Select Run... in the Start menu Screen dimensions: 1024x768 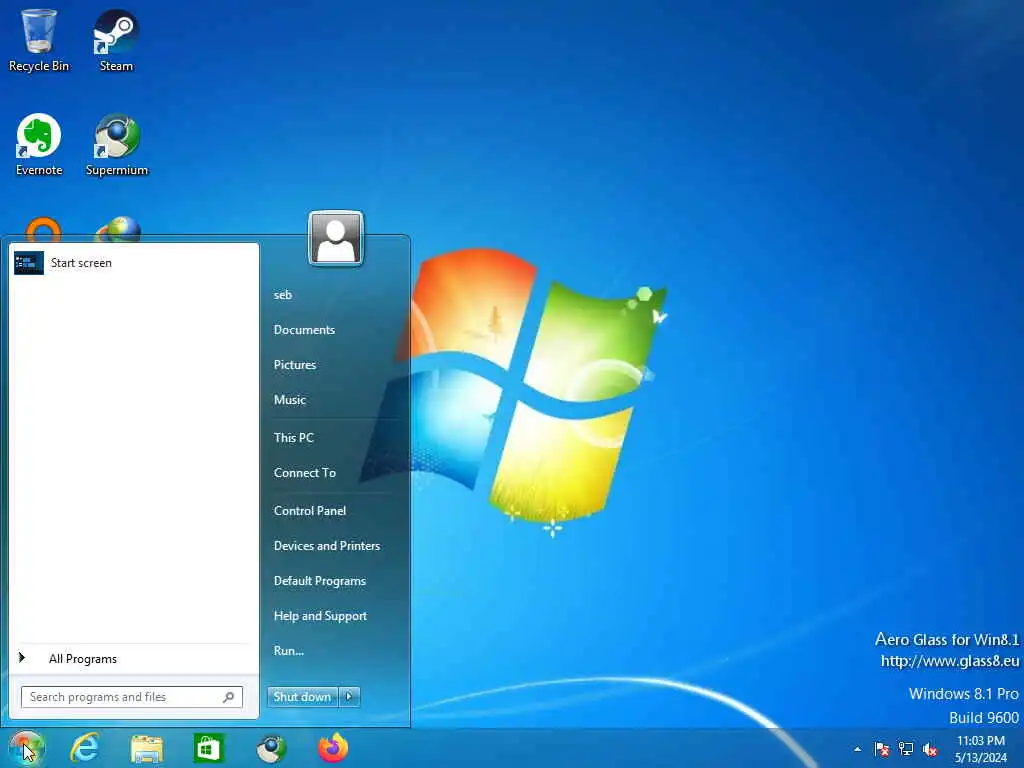pos(288,651)
